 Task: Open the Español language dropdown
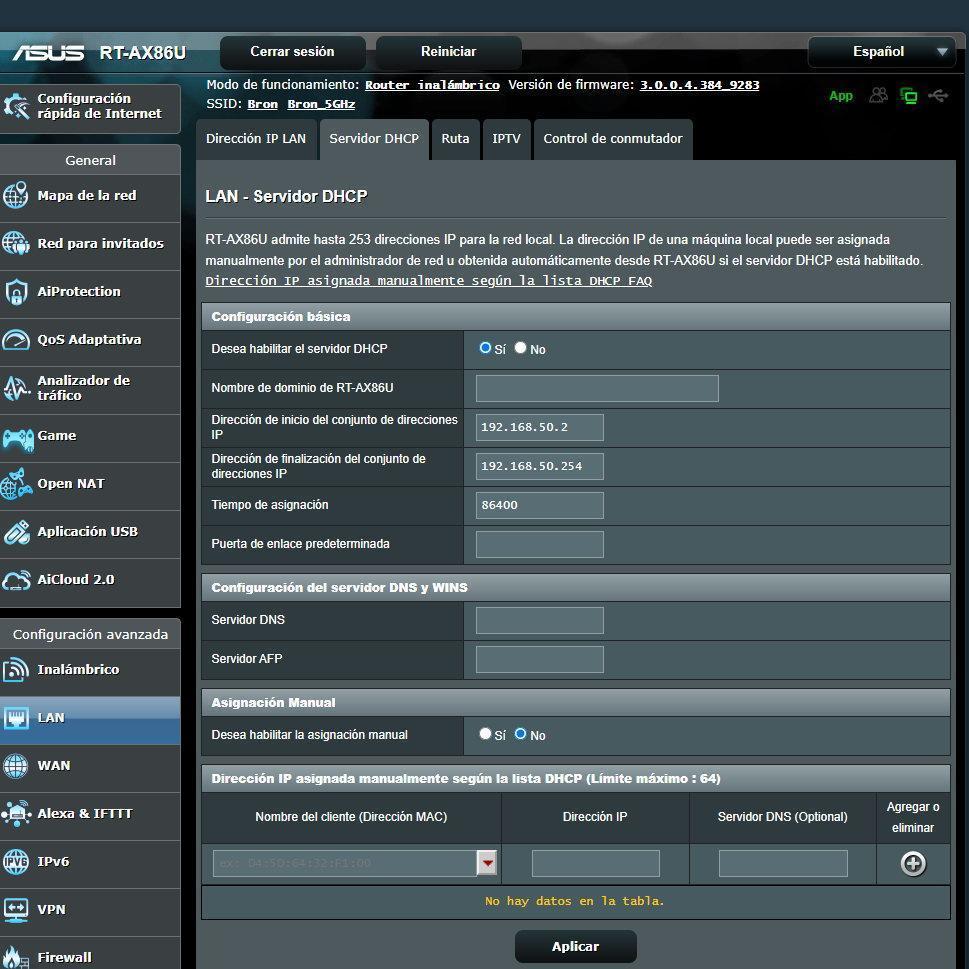click(x=882, y=52)
